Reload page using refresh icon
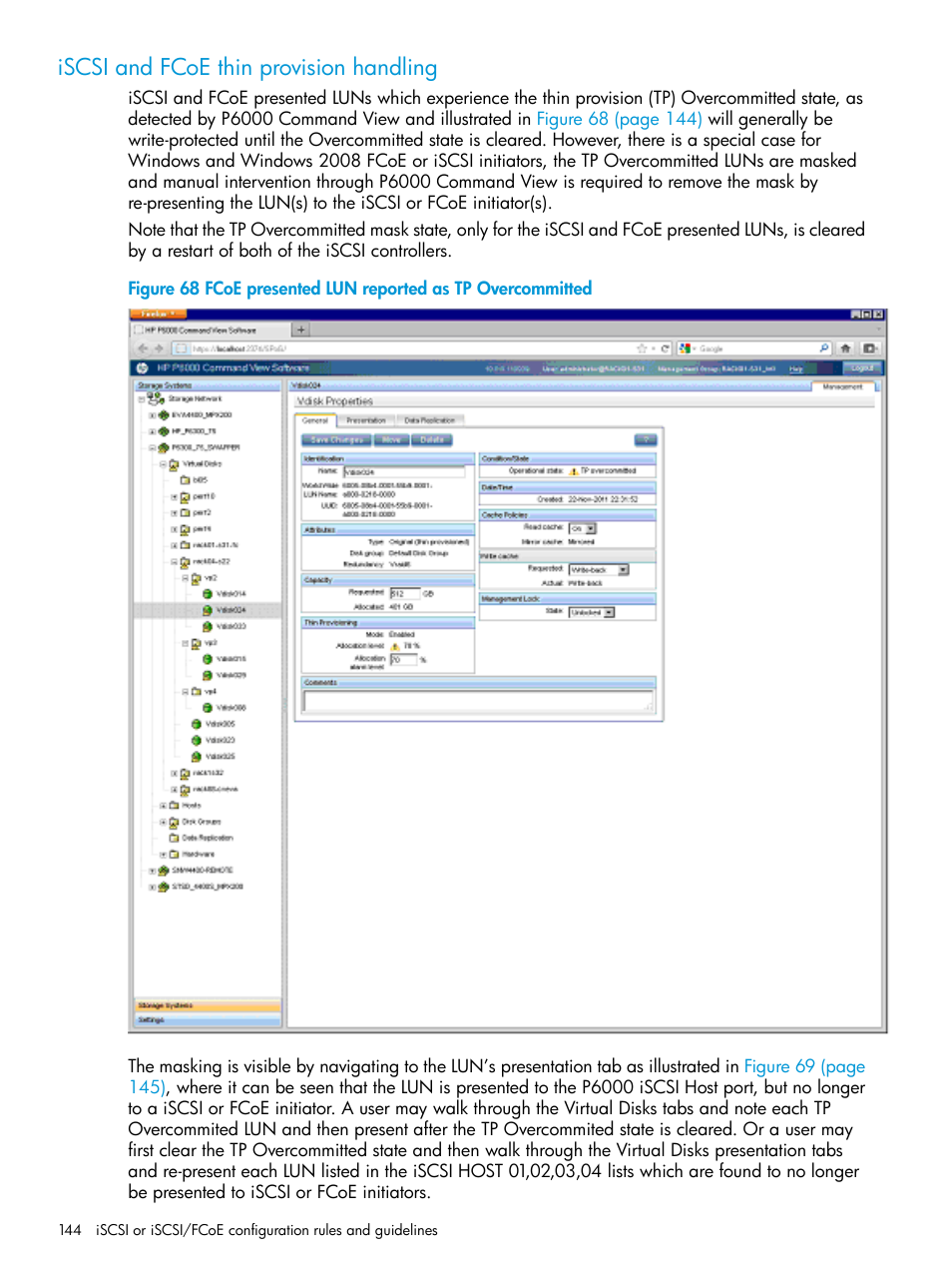Viewport: 952px width, 1269px height. pyautogui.click(x=666, y=348)
